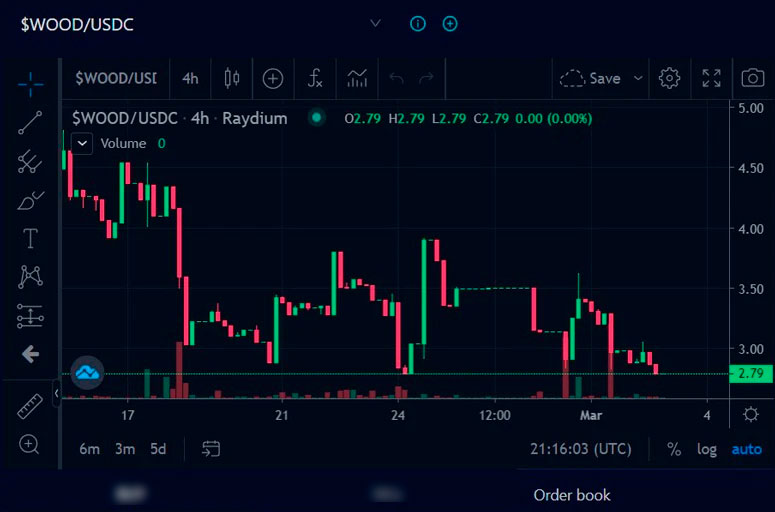Click the $WOOD/USDC 4h Raydium chart title
The height and width of the screenshot is (512, 775).
coord(179,119)
